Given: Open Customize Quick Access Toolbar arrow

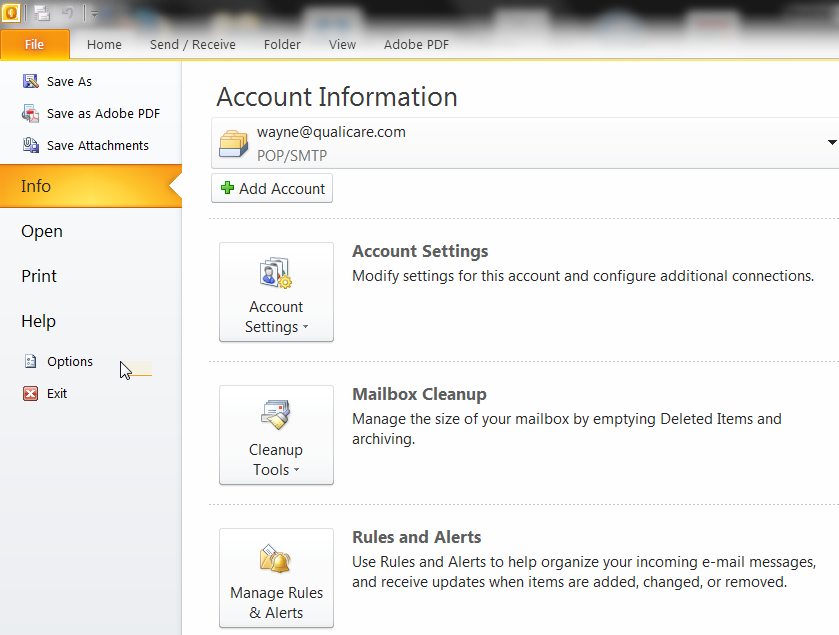Looking at the screenshot, I should click(93, 14).
